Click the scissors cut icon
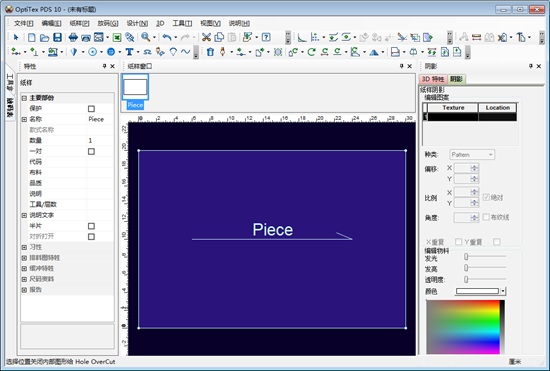Image resolution: width=550 pixels, height=371 pixels. coord(206,37)
